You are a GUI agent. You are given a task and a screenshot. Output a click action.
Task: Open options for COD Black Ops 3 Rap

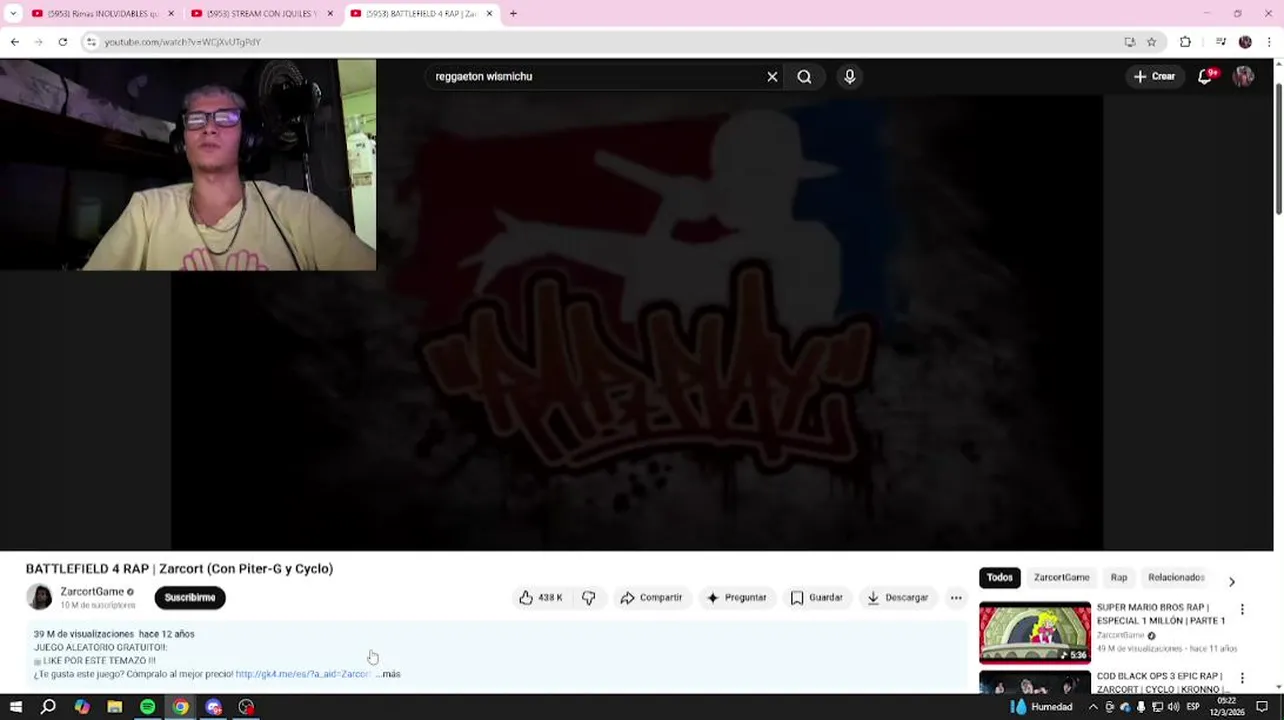[1242, 678]
